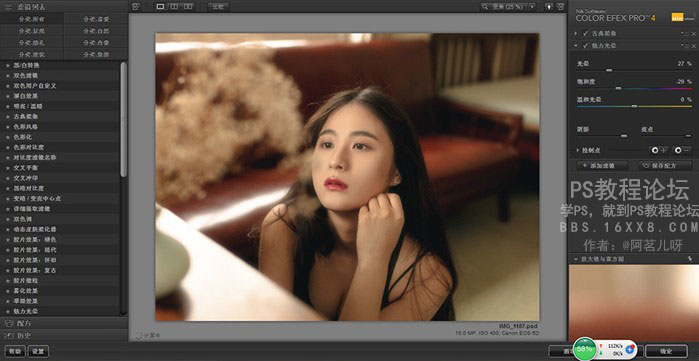Select the 分类.肖像 portrait category tab

click(x=96, y=43)
